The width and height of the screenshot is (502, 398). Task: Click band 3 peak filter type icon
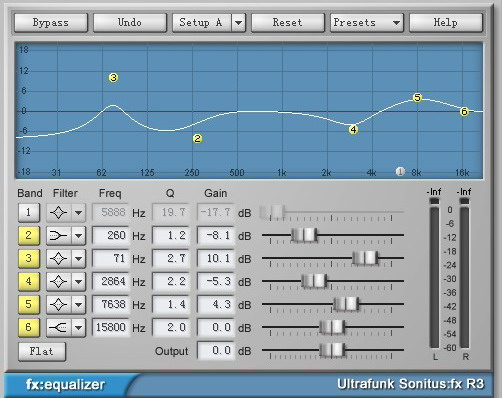[x=59, y=259]
